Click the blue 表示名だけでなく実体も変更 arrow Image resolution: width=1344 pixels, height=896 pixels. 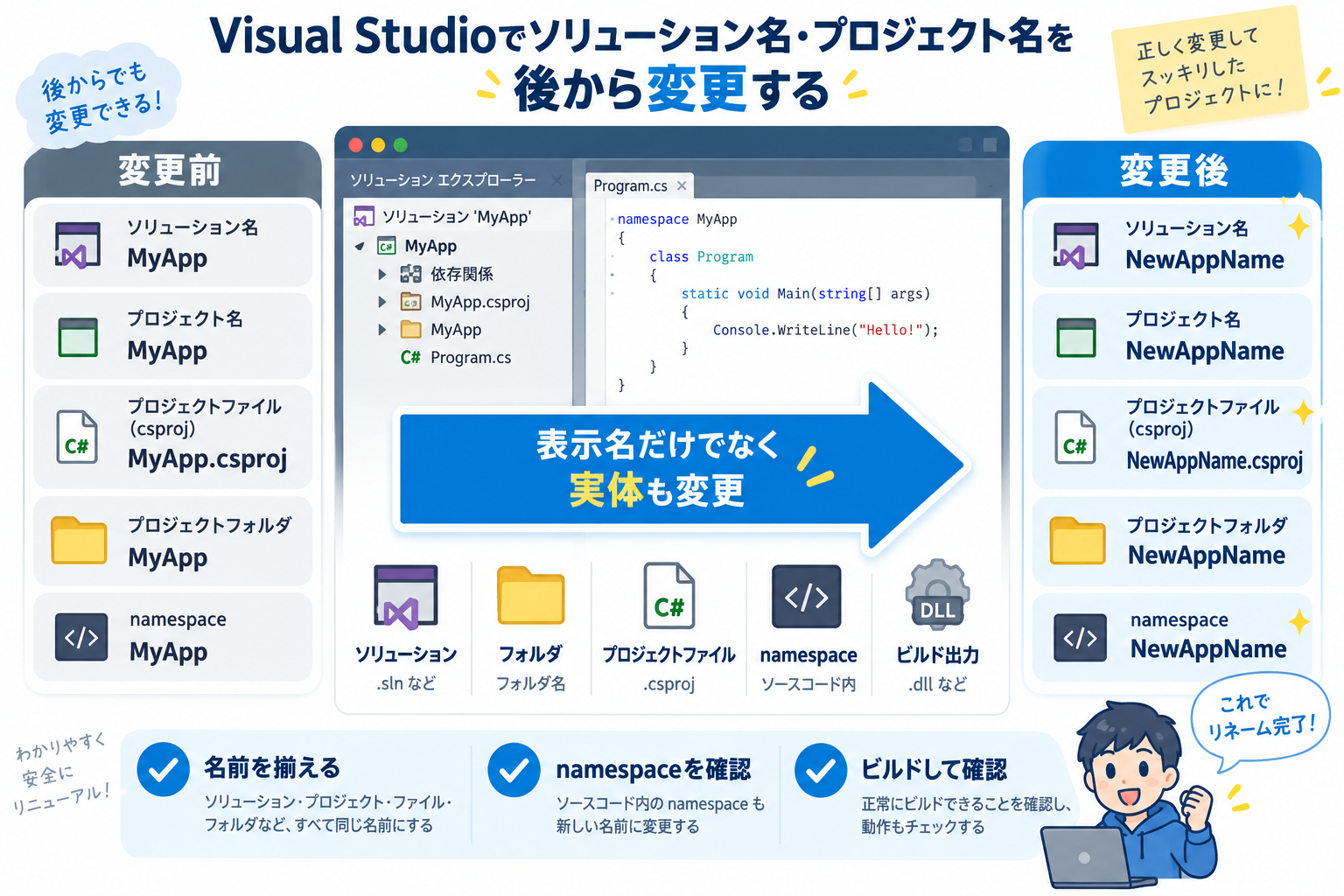pyautogui.click(x=682, y=466)
